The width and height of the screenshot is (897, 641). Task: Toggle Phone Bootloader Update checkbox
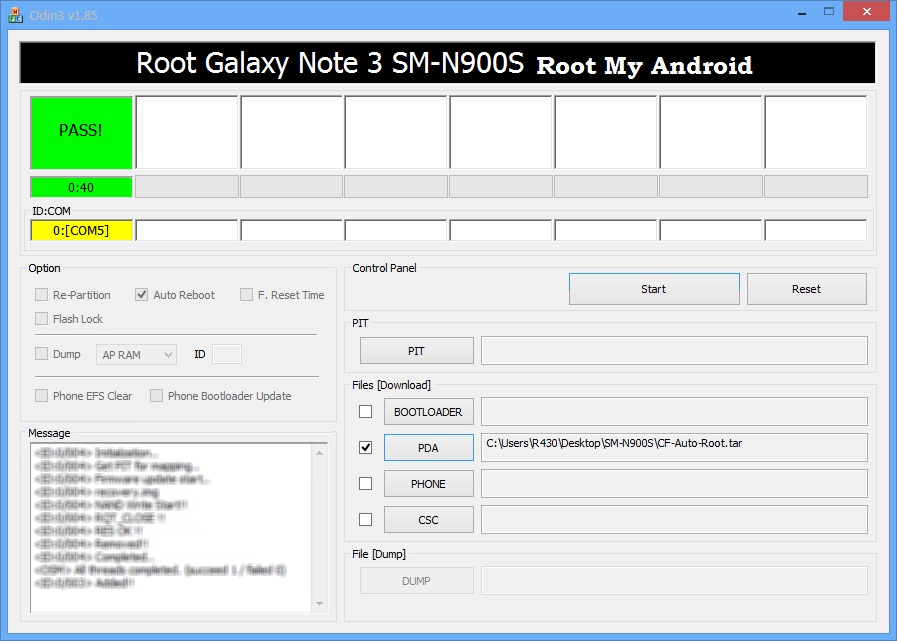pos(156,395)
